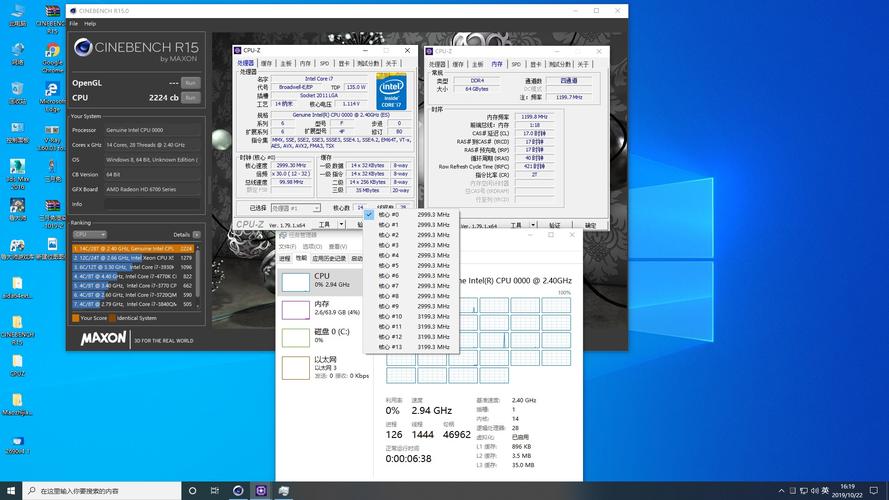Expand Tools arrow in right CPU-Z
The height and width of the screenshot is (500, 889).
point(533,225)
